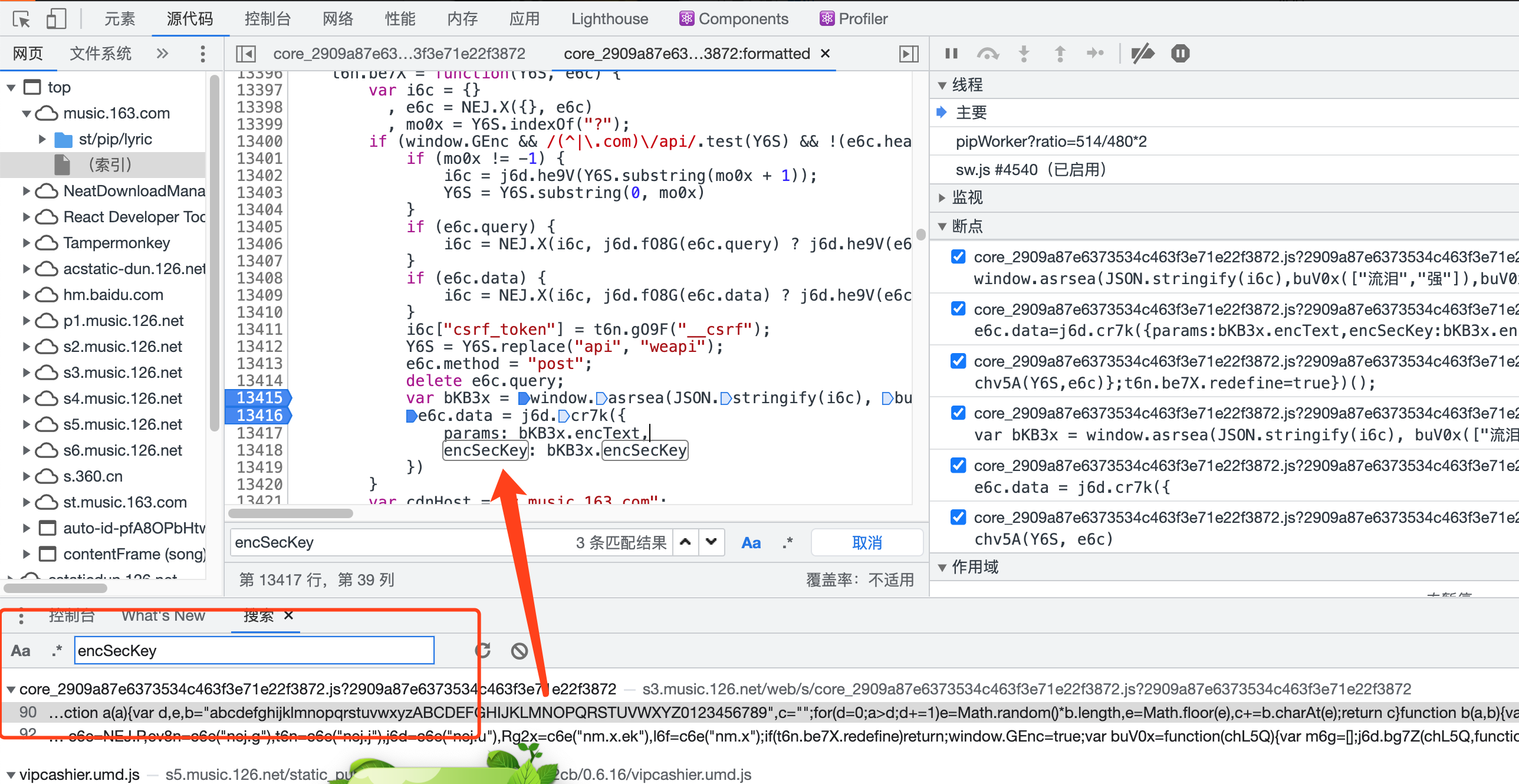Hide the debugger sidebar panel
The image size is (1519, 784).
[x=909, y=54]
